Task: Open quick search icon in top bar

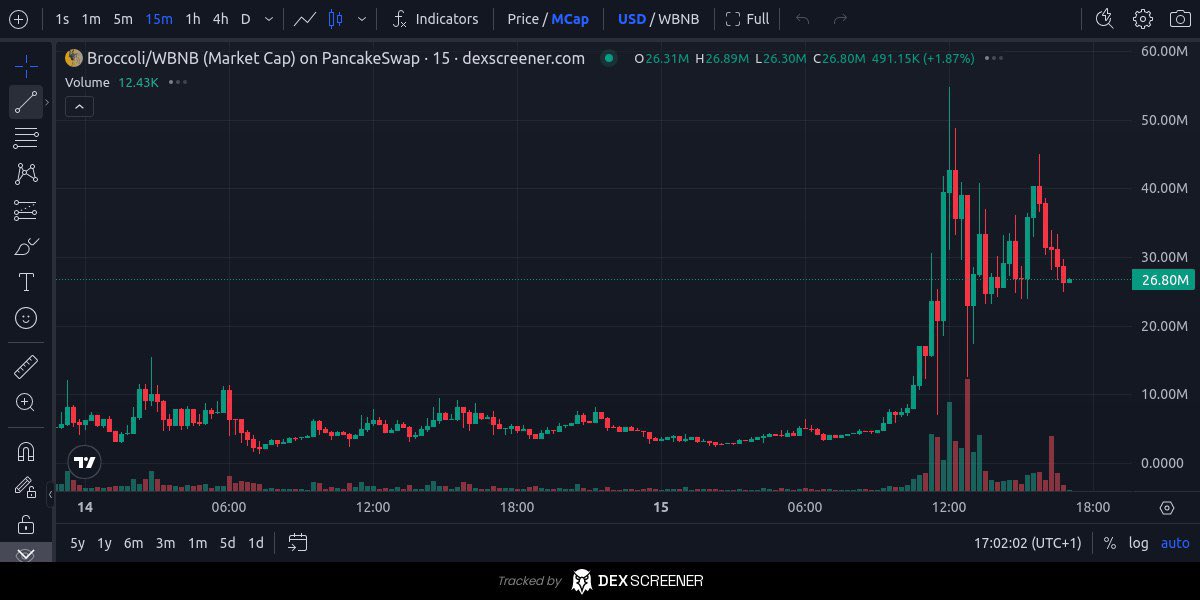Action: (x=1104, y=19)
